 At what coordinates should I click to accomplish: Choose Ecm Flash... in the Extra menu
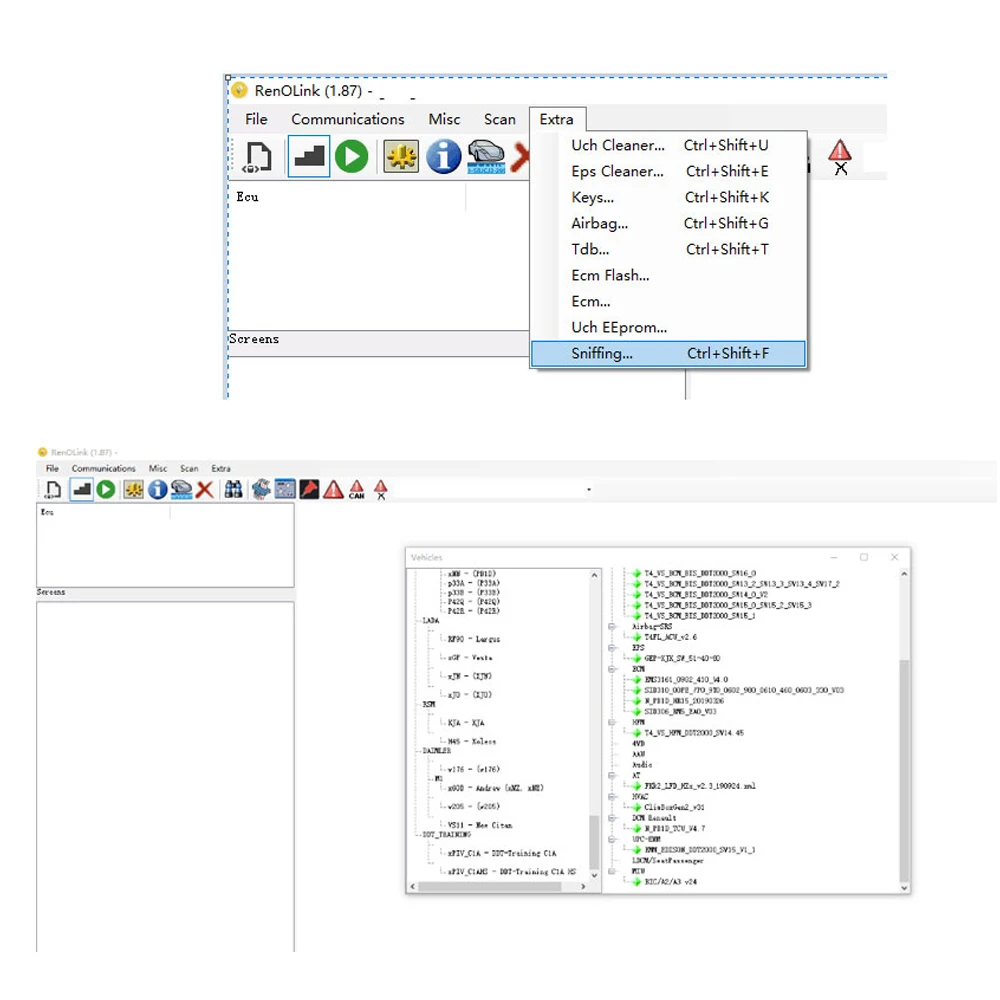(x=668, y=276)
